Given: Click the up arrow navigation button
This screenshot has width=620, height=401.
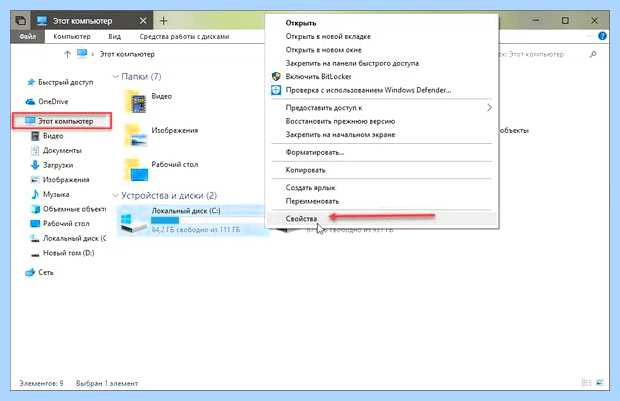Looking at the screenshot, I should click(x=67, y=54).
